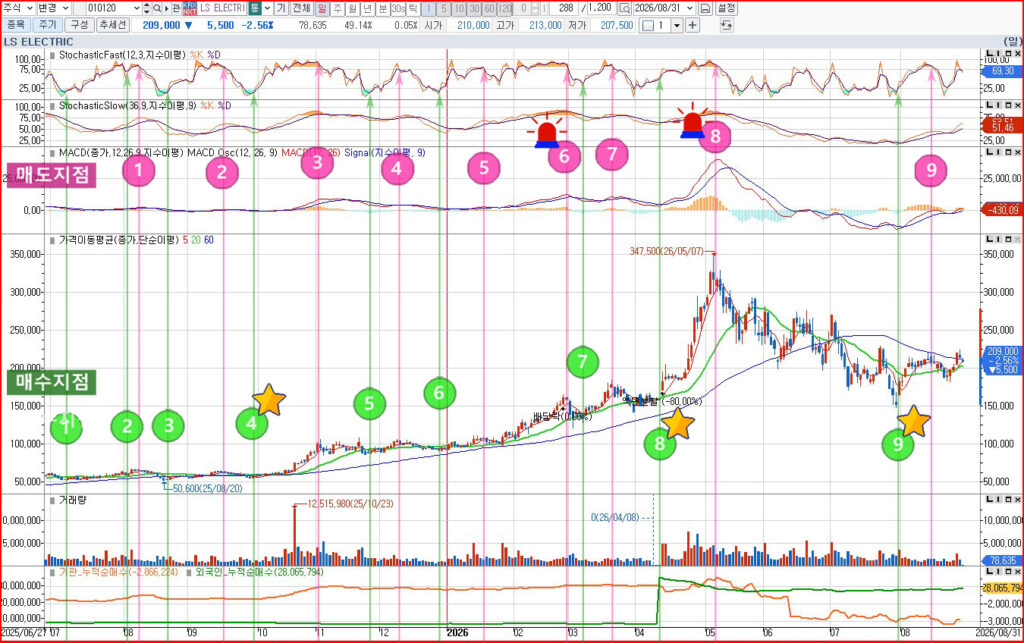Expand the stock code 010120 dropdown
Image resolution: width=1024 pixels, height=643 pixels.
click(x=136, y=8)
